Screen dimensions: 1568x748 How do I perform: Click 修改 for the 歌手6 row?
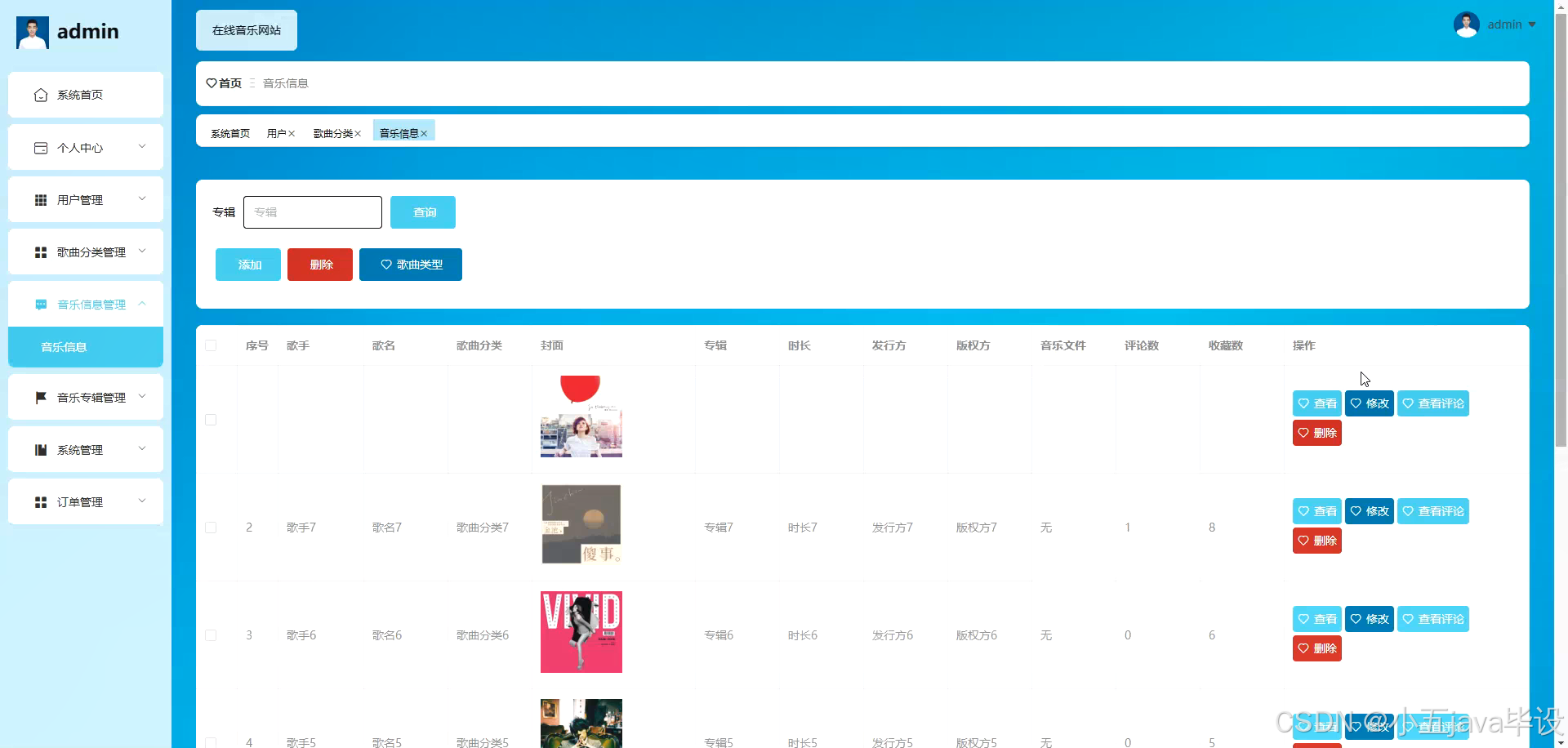point(1370,619)
